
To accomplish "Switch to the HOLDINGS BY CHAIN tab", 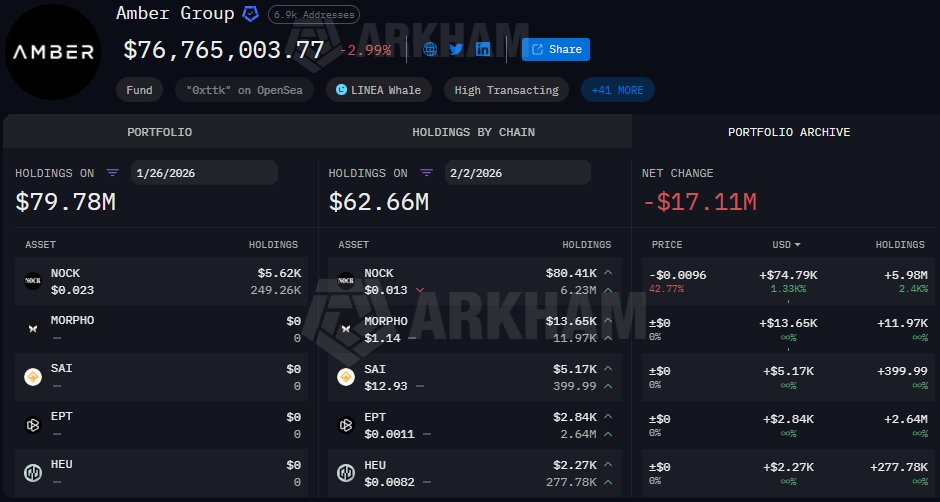I will (474, 132).
